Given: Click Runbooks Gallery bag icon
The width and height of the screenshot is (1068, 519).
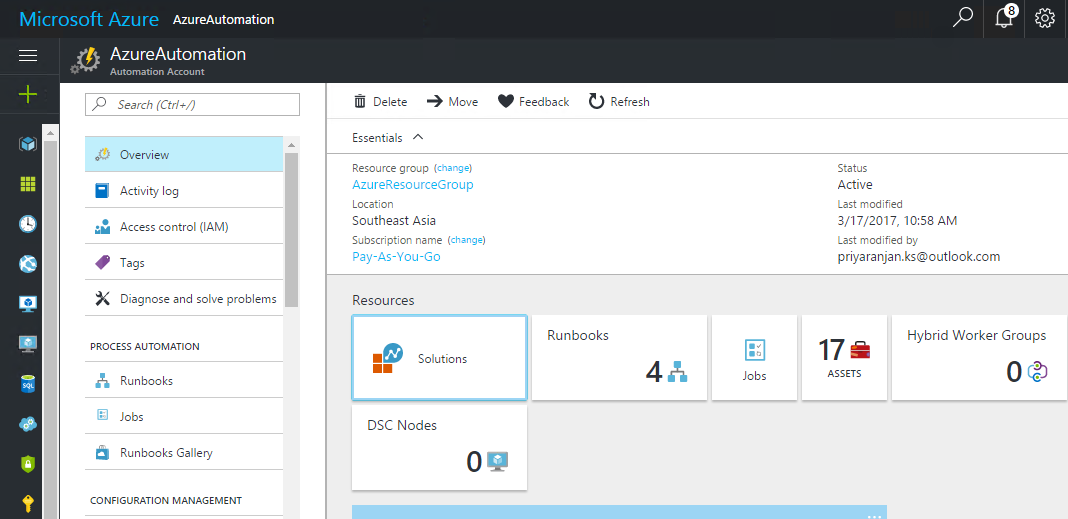Looking at the screenshot, I should click(103, 452).
